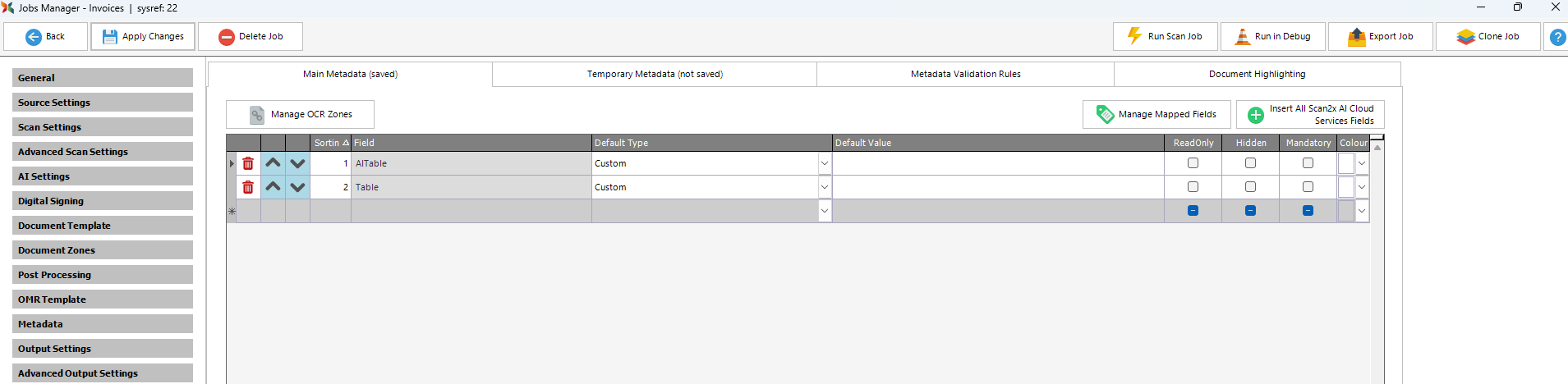The image size is (1568, 384).
Task: Open the Document Highlighting tab
Action: point(1257,74)
